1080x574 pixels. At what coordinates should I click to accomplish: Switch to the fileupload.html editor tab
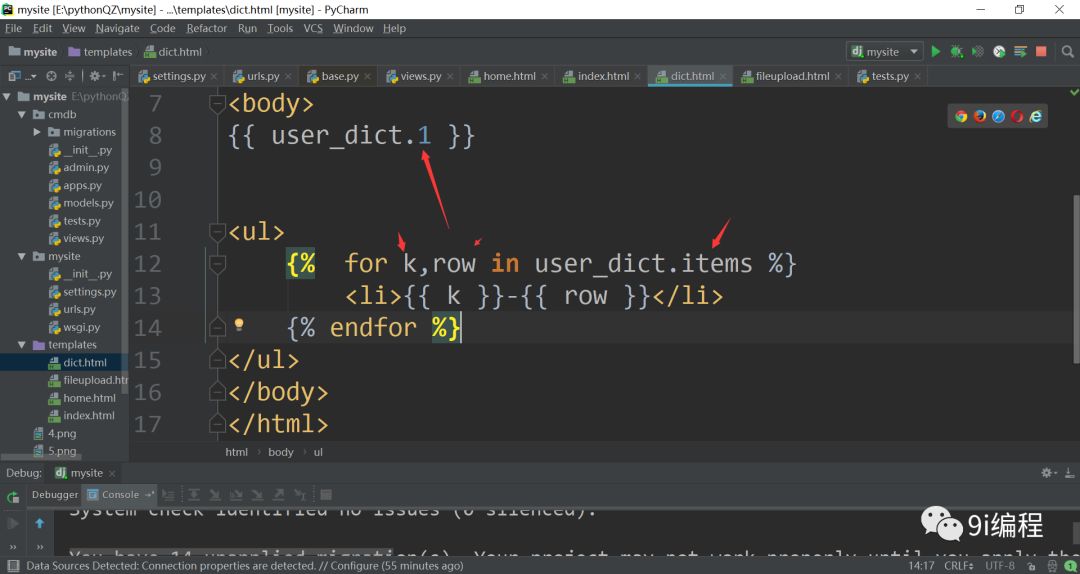click(792, 76)
